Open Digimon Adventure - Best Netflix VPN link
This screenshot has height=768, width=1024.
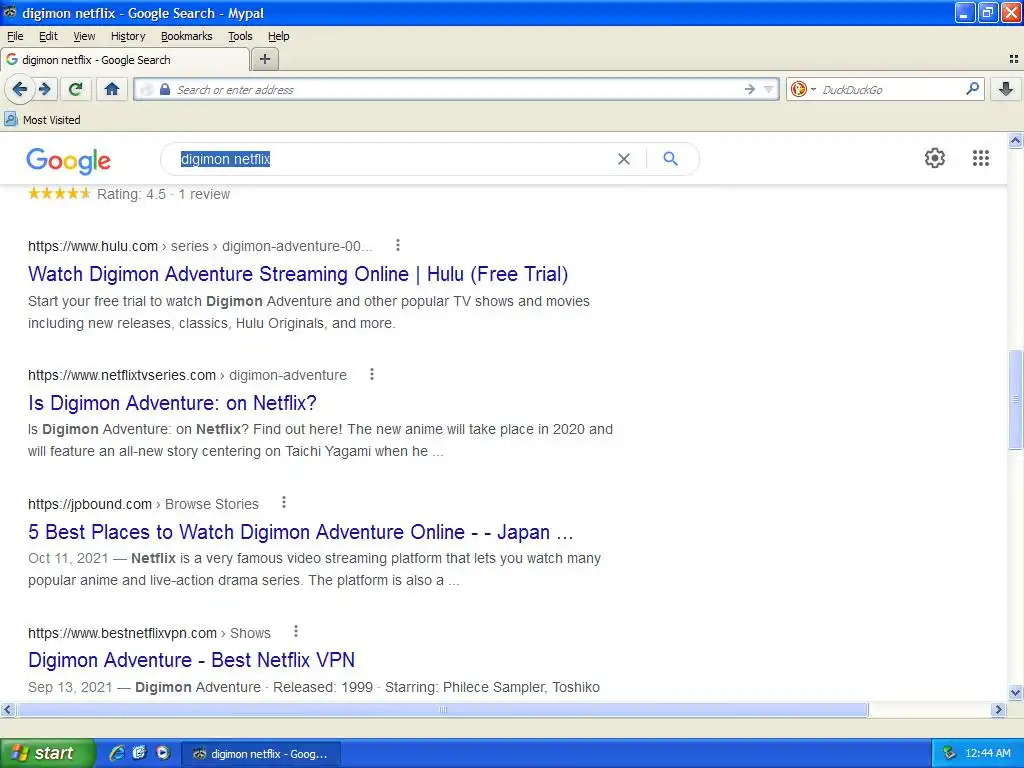coord(191,660)
